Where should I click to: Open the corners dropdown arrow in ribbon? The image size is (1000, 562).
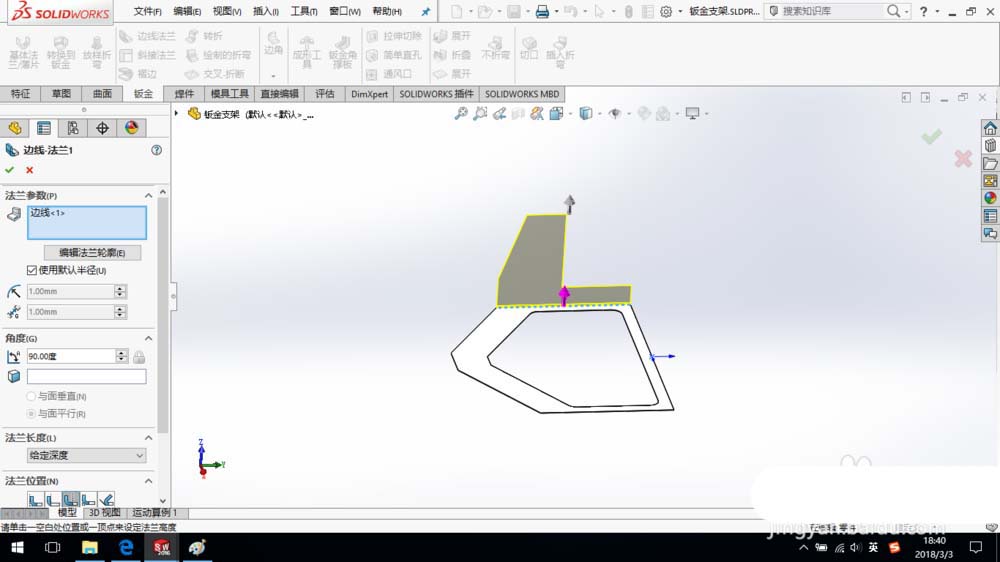273,76
